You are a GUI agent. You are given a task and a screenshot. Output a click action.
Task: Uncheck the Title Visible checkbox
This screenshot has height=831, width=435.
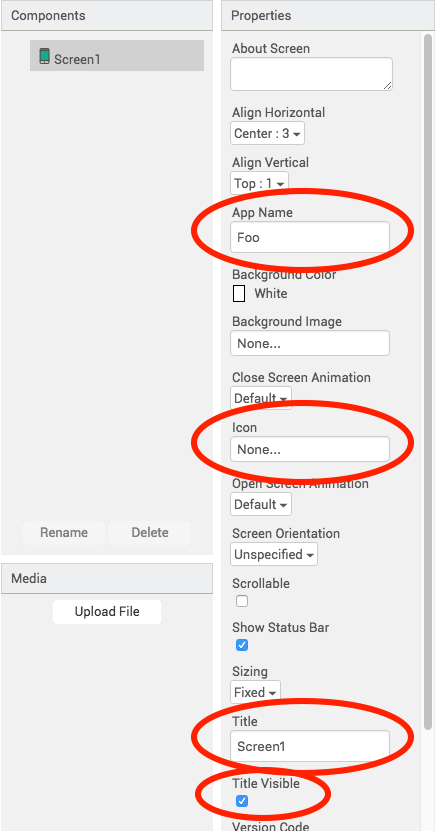[x=242, y=801]
